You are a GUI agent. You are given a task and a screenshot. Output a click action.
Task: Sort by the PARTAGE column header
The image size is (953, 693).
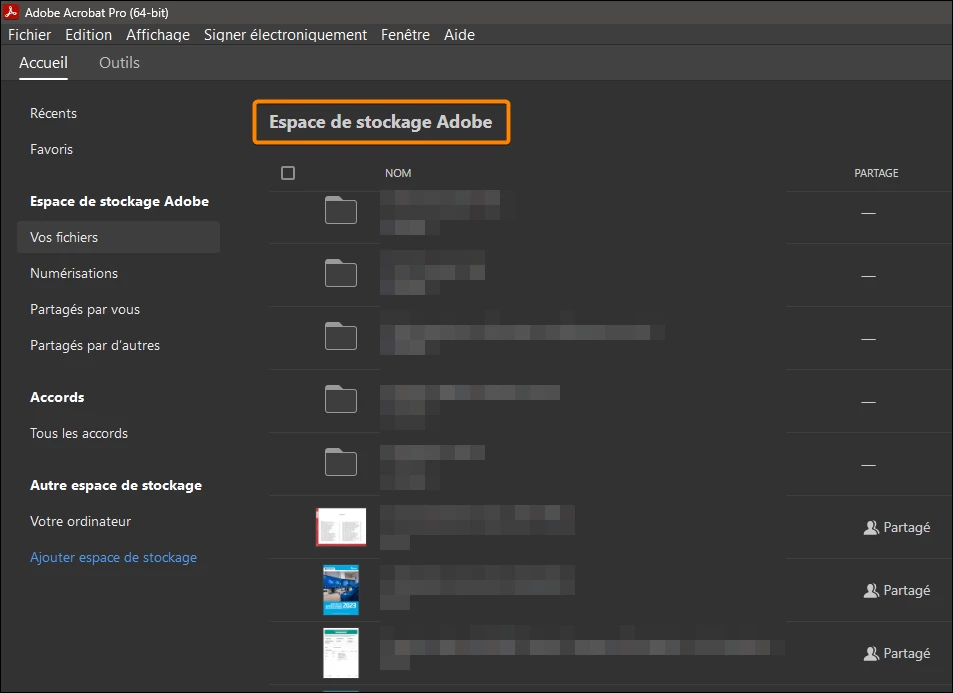pyautogui.click(x=876, y=173)
